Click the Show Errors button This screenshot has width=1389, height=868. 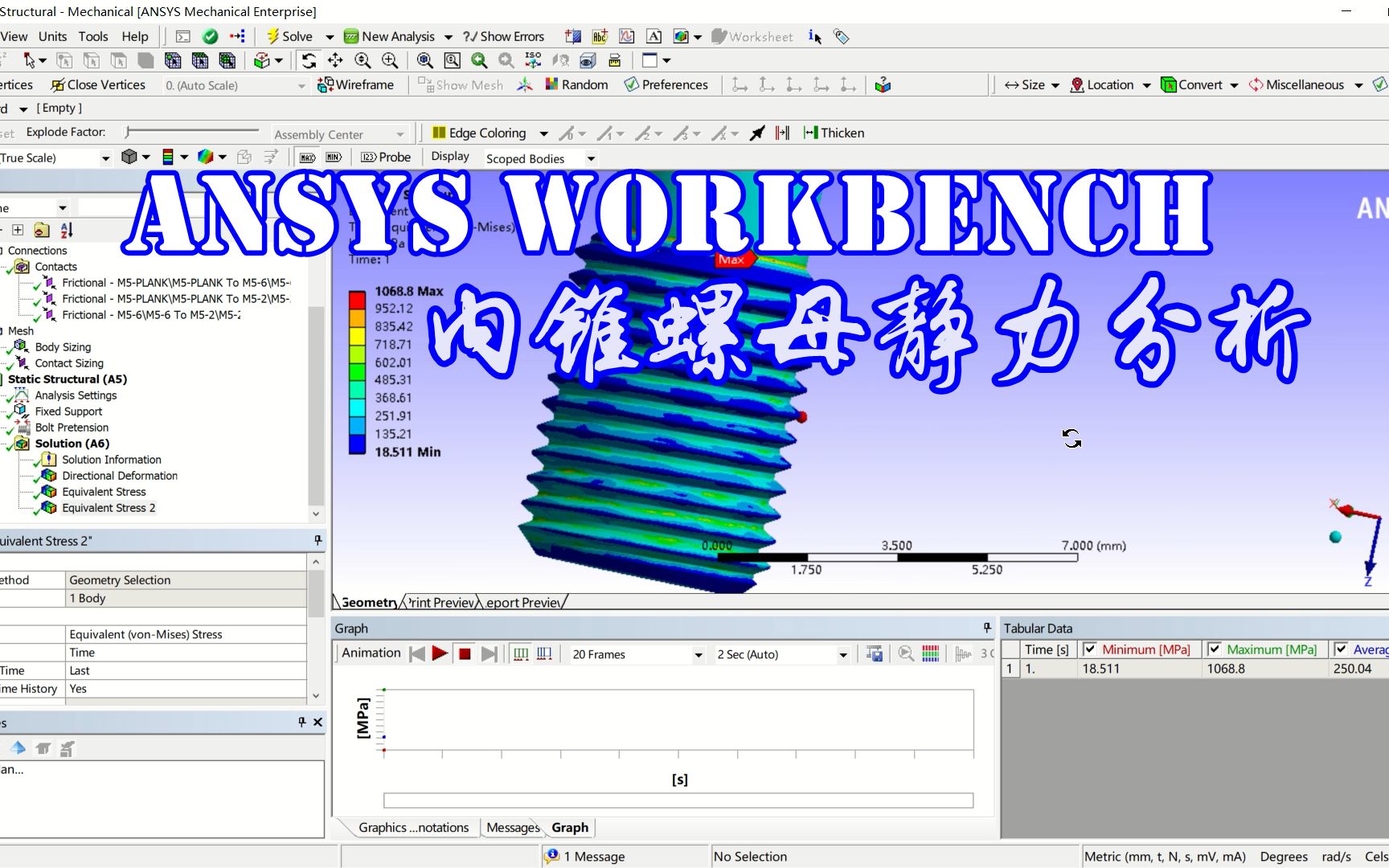pos(504,36)
